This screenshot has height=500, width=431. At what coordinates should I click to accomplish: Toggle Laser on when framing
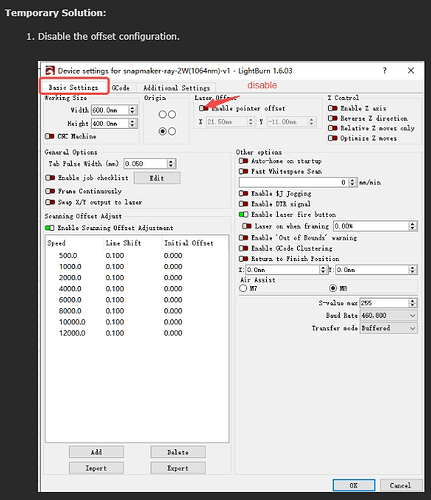(x=247, y=226)
